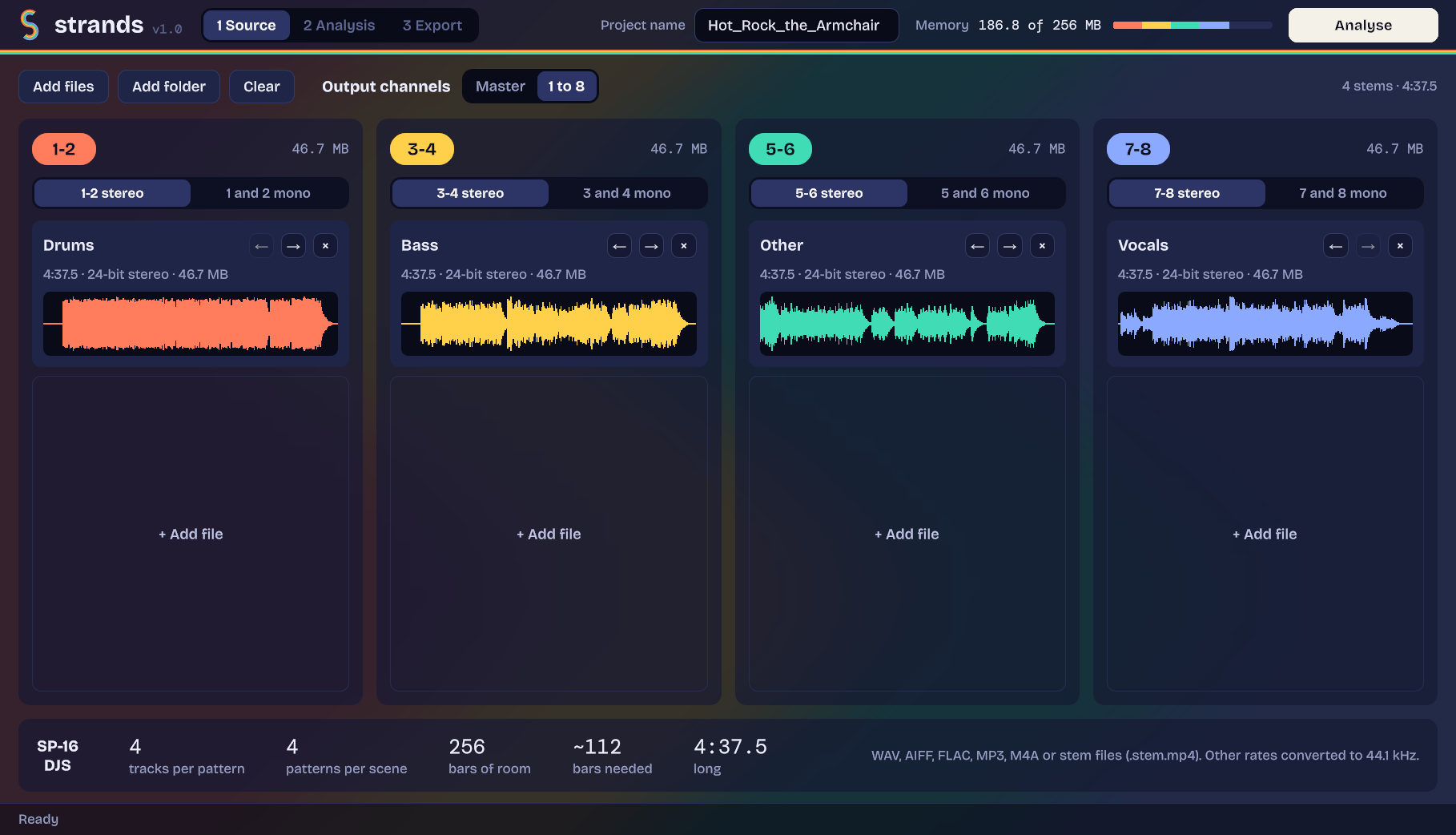Move the Bass stem left
Image resolution: width=1456 pixels, height=835 pixels.
(619, 246)
